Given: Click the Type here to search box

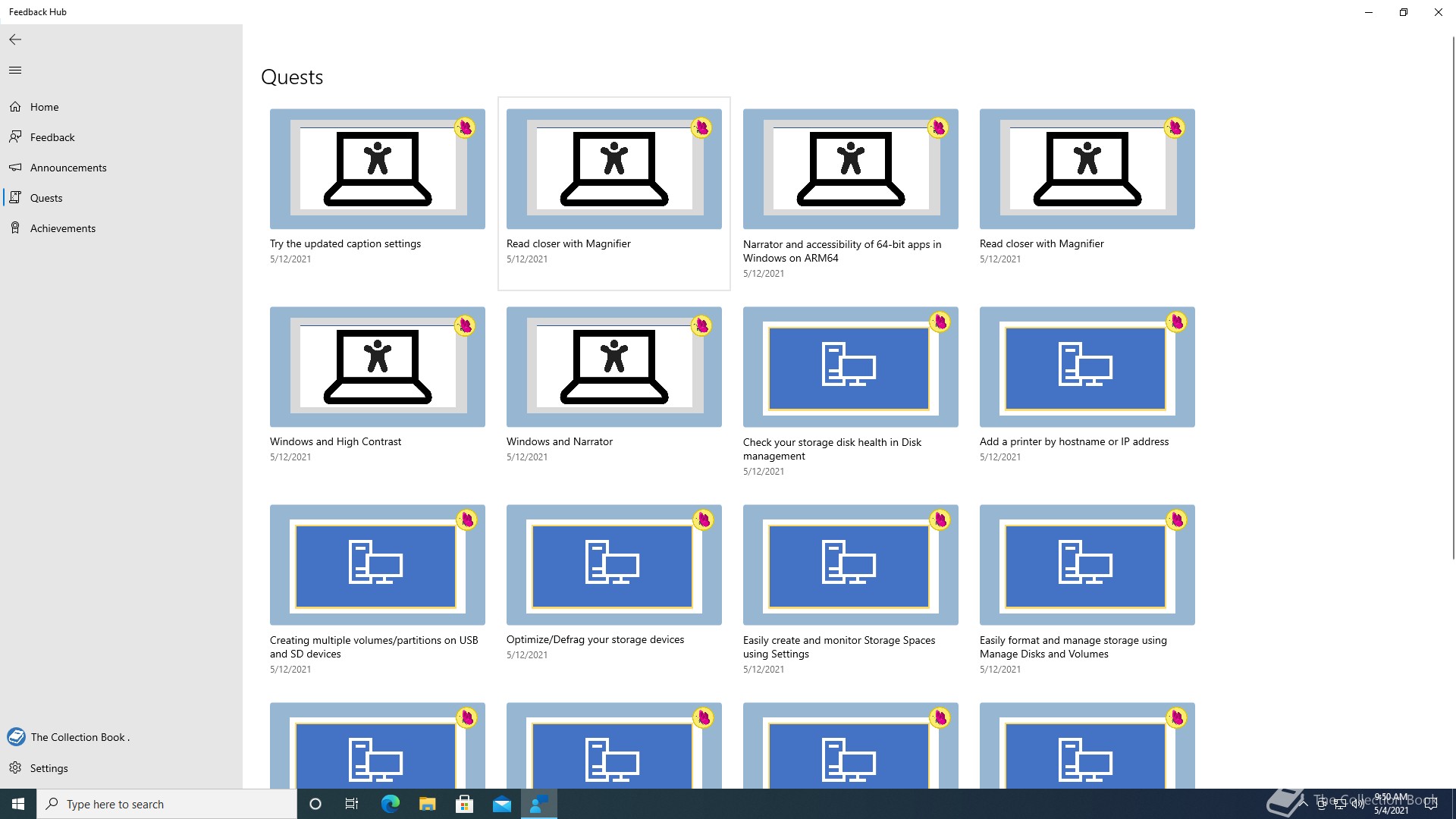Looking at the screenshot, I should pyautogui.click(x=167, y=804).
